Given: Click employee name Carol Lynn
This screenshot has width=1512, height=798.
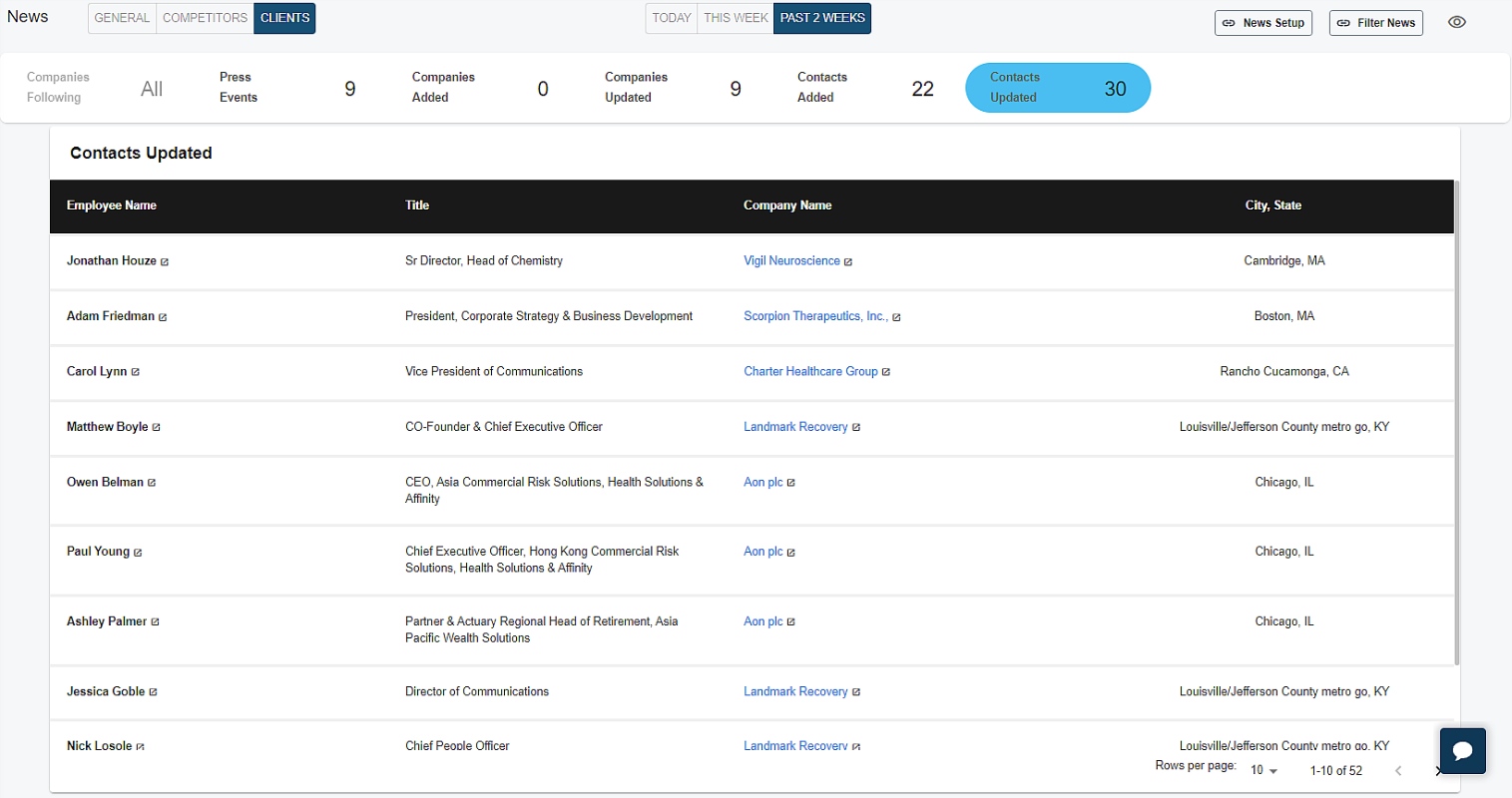Looking at the screenshot, I should coord(97,371).
